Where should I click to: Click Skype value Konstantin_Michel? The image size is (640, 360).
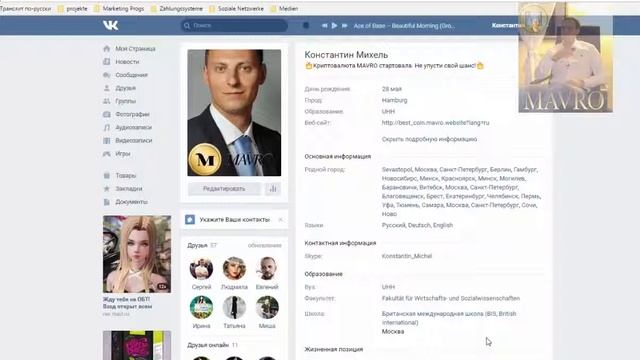coord(407,256)
